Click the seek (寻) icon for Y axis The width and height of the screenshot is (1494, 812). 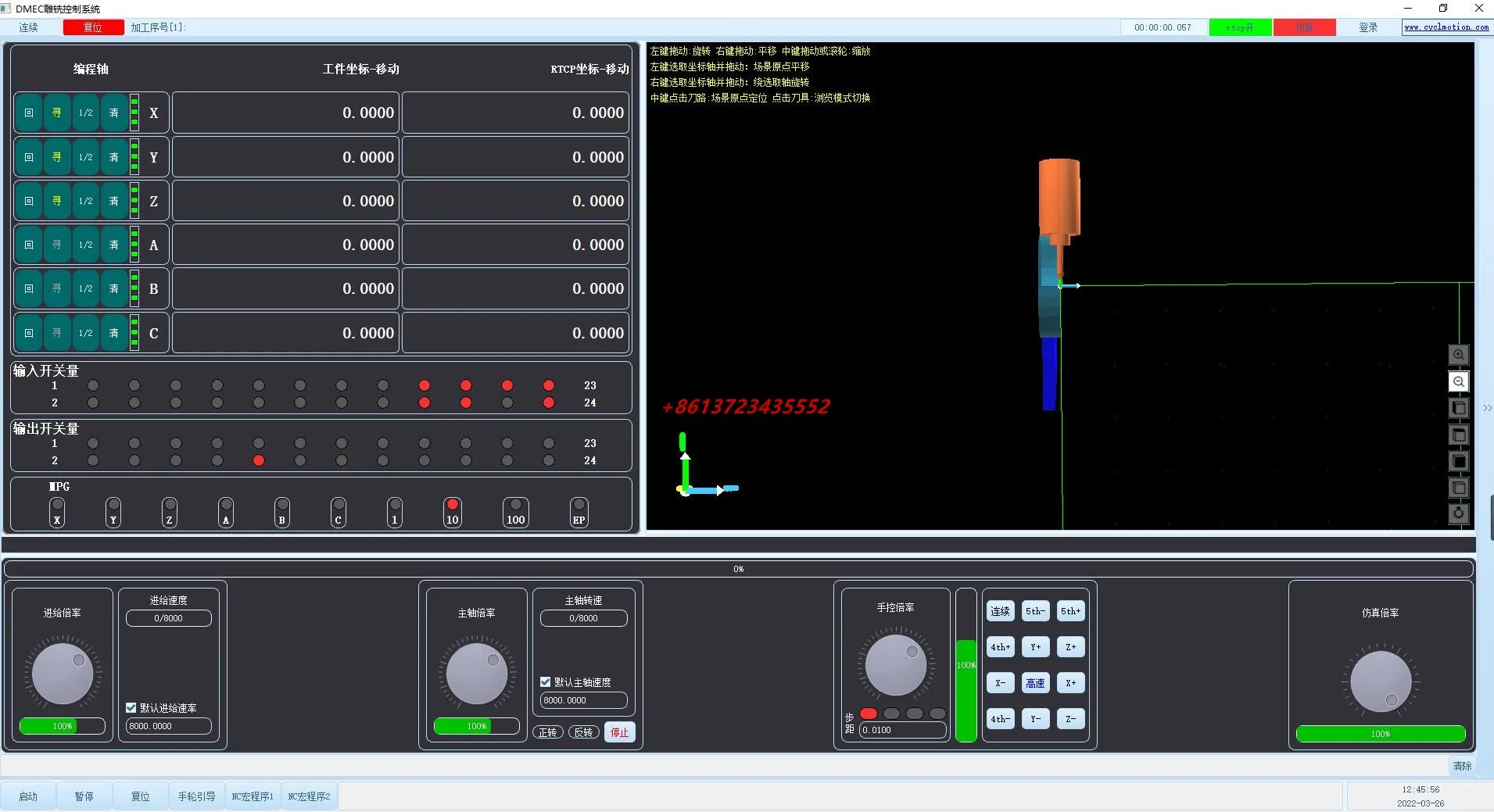tap(57, 157)
